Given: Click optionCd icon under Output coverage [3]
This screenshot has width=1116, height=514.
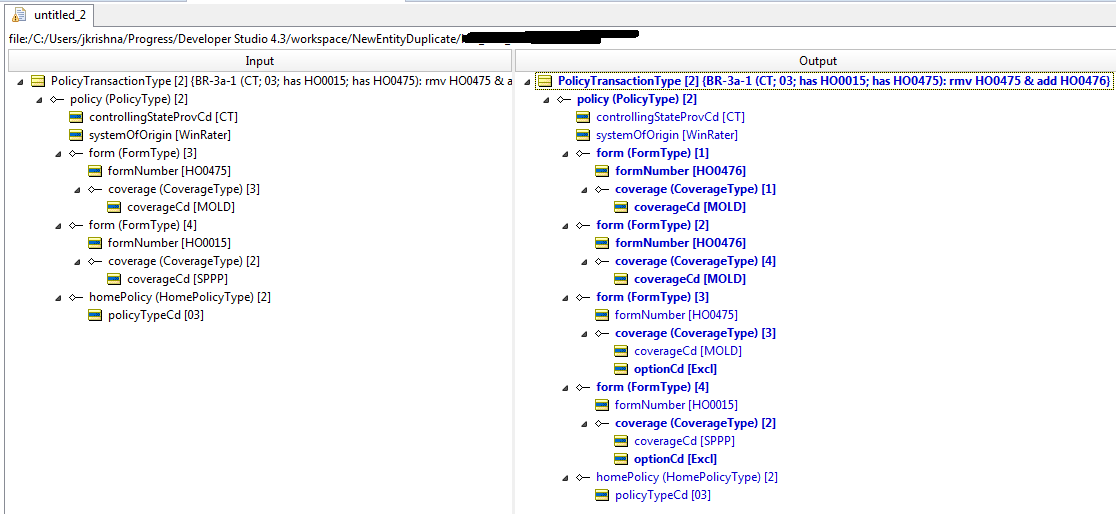Looking at the screenshot, I should 621,369.
